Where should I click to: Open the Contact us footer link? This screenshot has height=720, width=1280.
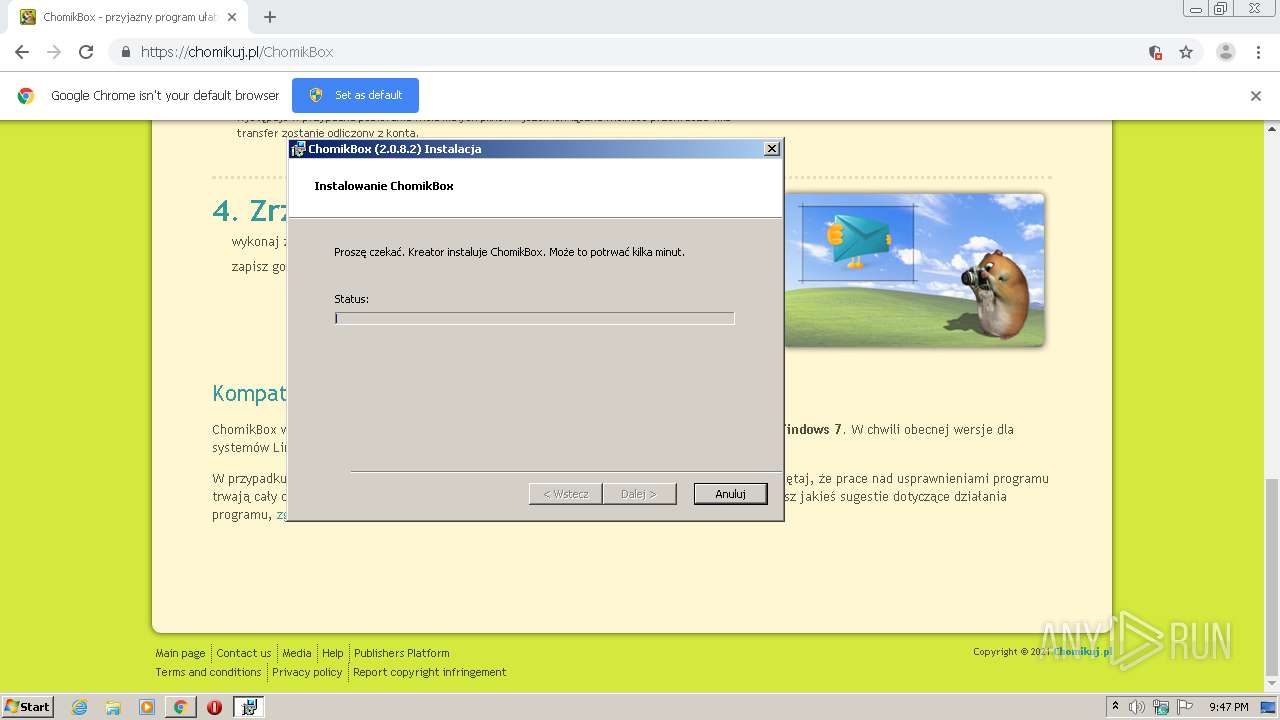[x=244, y=653]
